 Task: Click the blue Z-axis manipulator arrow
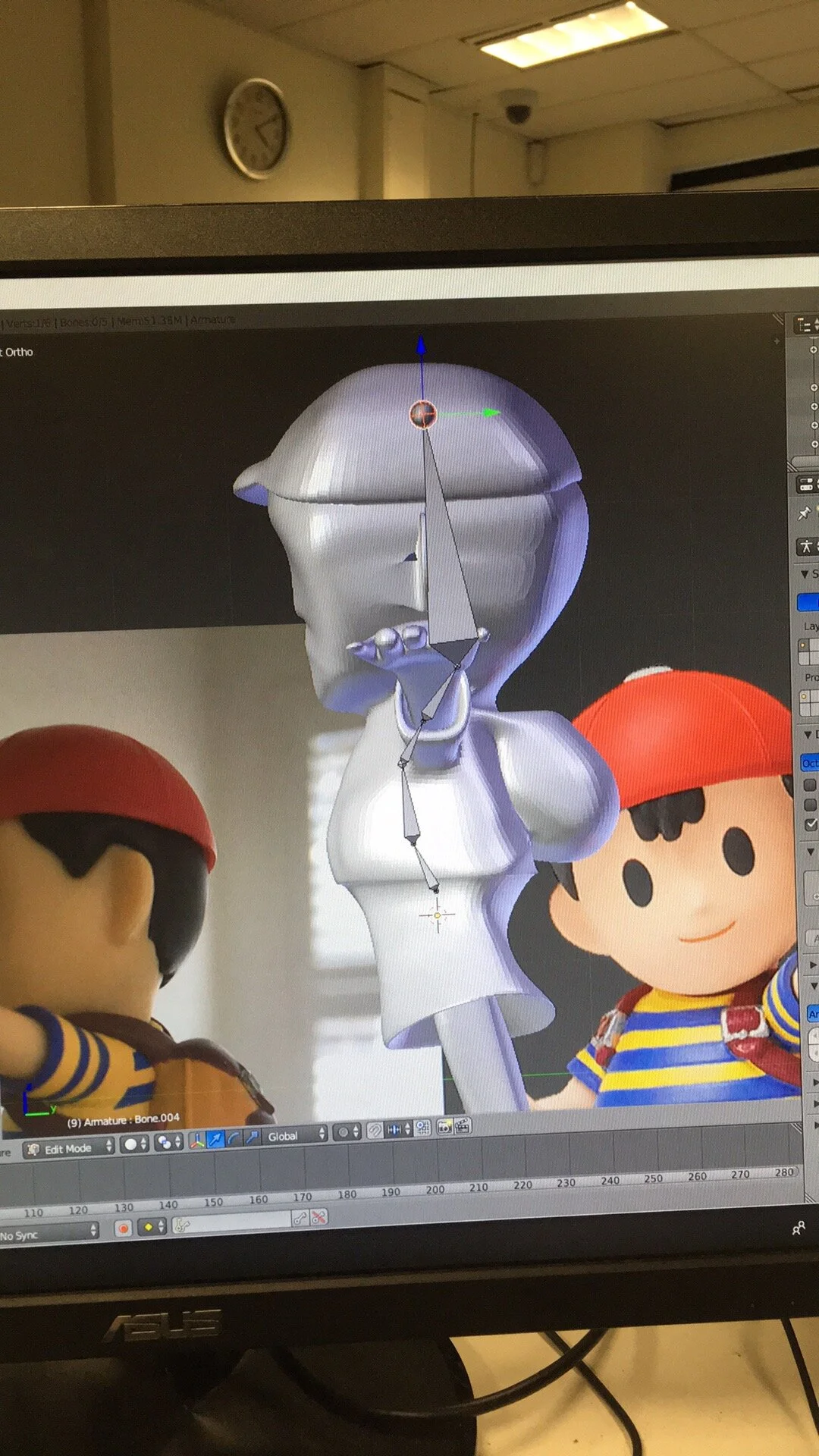tap(422, 347)
